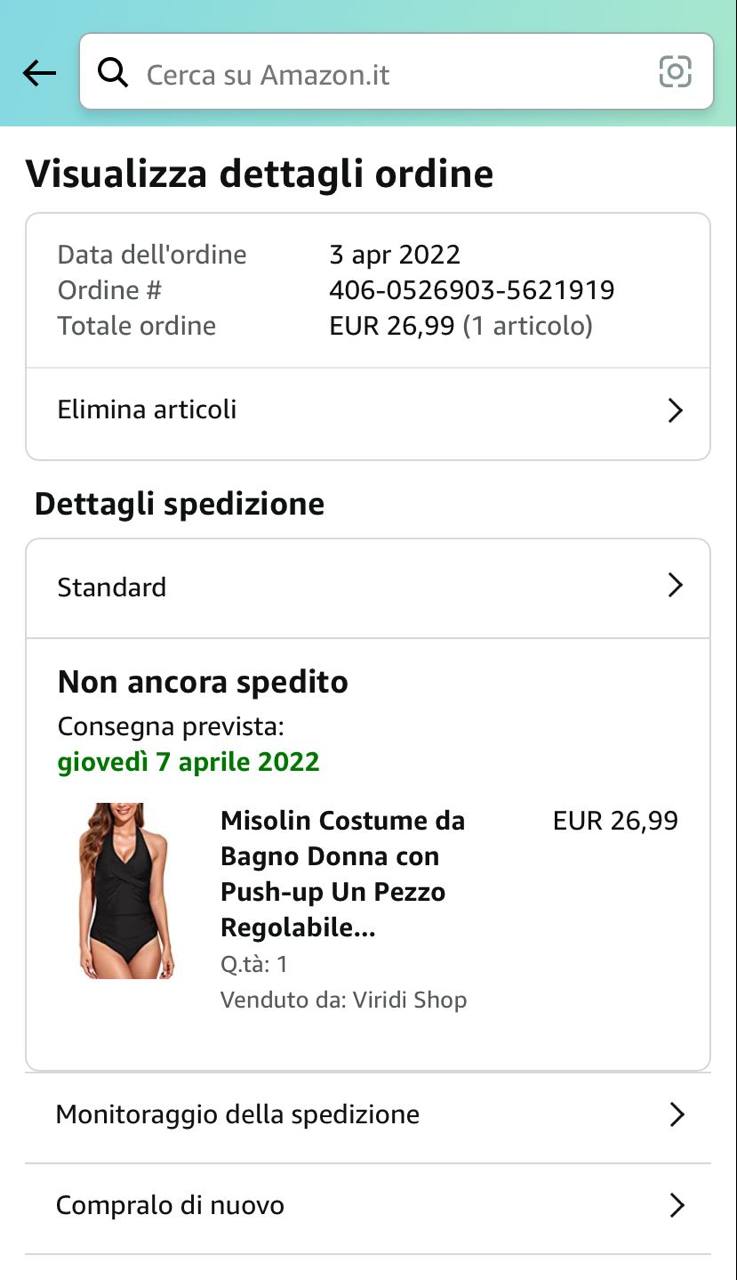Tap the black swimsuit product thumbnail
The image size is (737, 1280).
pyautogui.click(x=126, y=890)
